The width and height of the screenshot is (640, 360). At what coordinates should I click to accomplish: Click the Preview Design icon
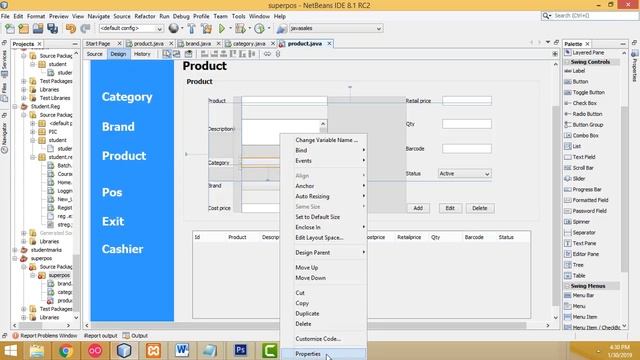(x=188, y=54)
